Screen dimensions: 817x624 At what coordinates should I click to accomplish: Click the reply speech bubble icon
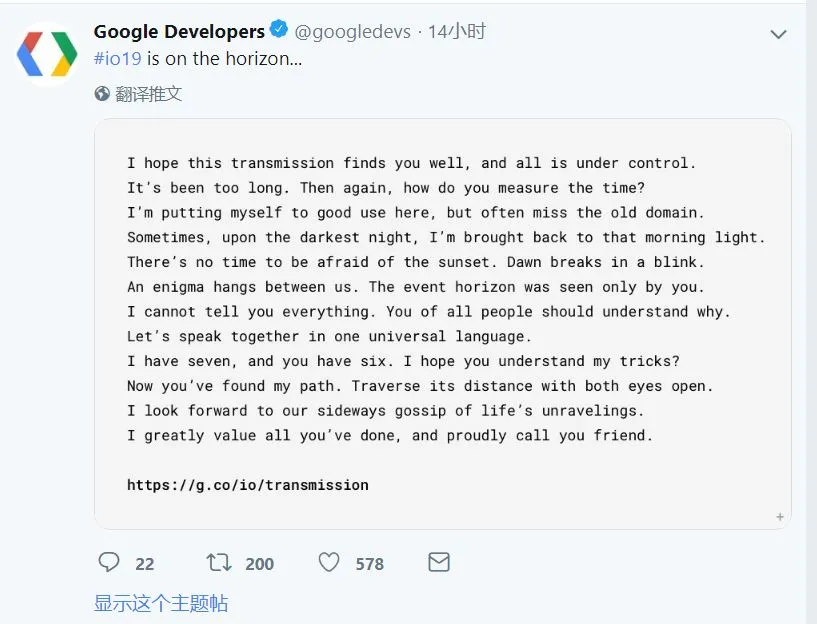pyautogui.click(x=109, y=563)
